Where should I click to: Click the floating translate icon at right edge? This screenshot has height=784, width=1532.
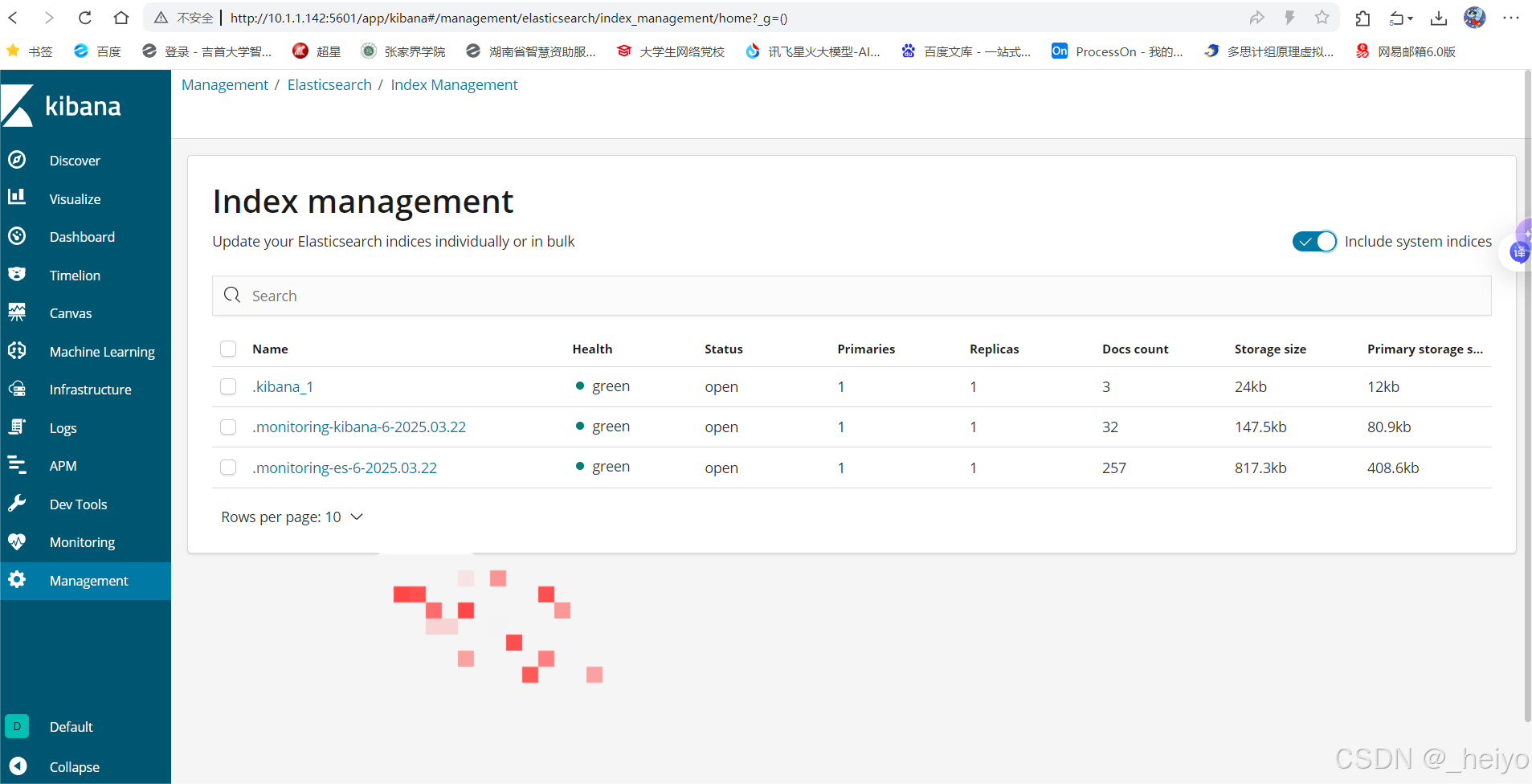pyautogui.click(x=1519, y=252)
